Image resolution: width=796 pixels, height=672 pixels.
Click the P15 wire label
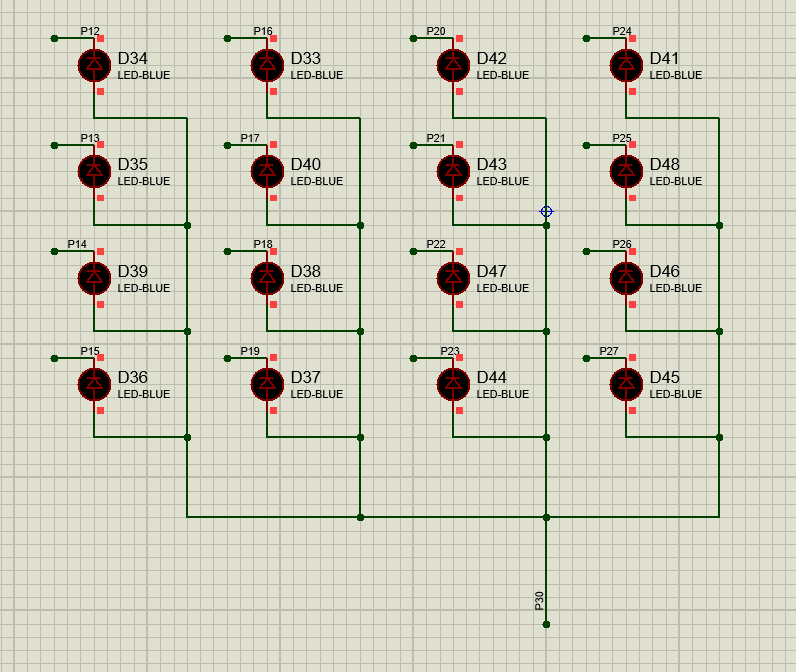tap(90, 351)
